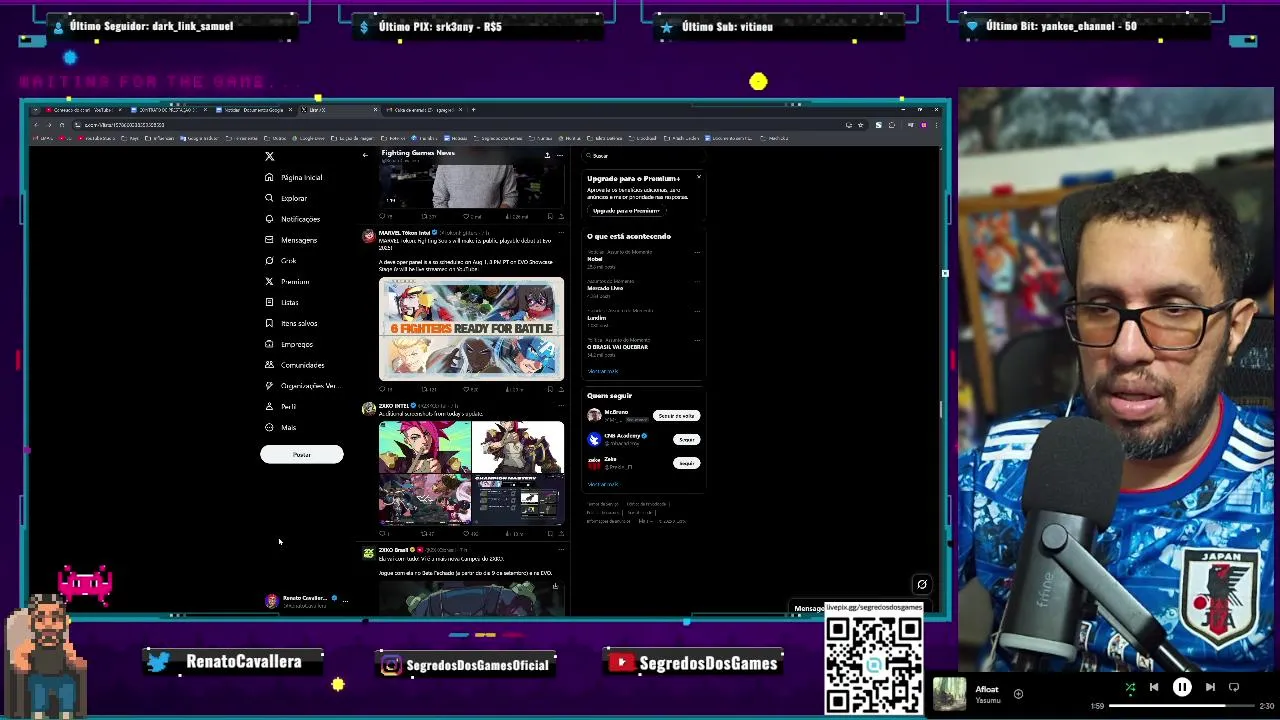Open the Afloat album art thumbnail
This screenshot has width=1280, height=720.
(x=950, y=694)
